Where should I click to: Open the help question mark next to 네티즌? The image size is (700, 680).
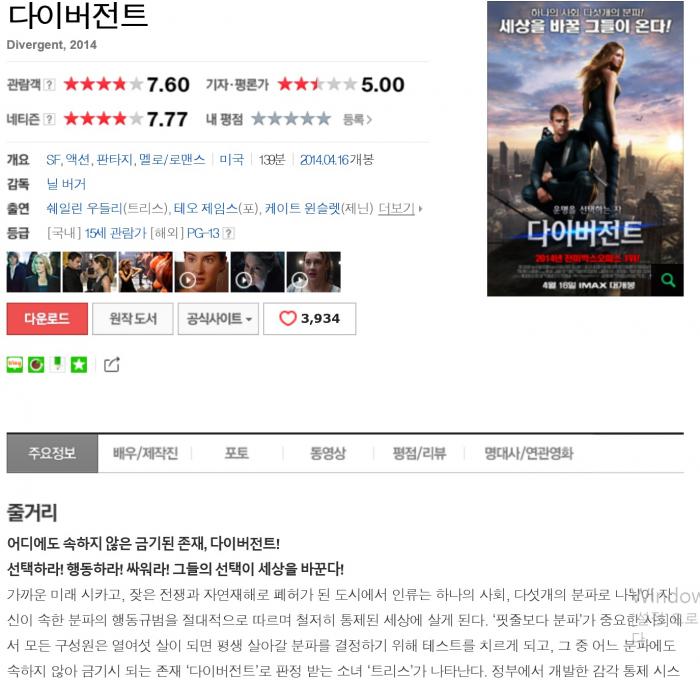click(x=50, y=119)
